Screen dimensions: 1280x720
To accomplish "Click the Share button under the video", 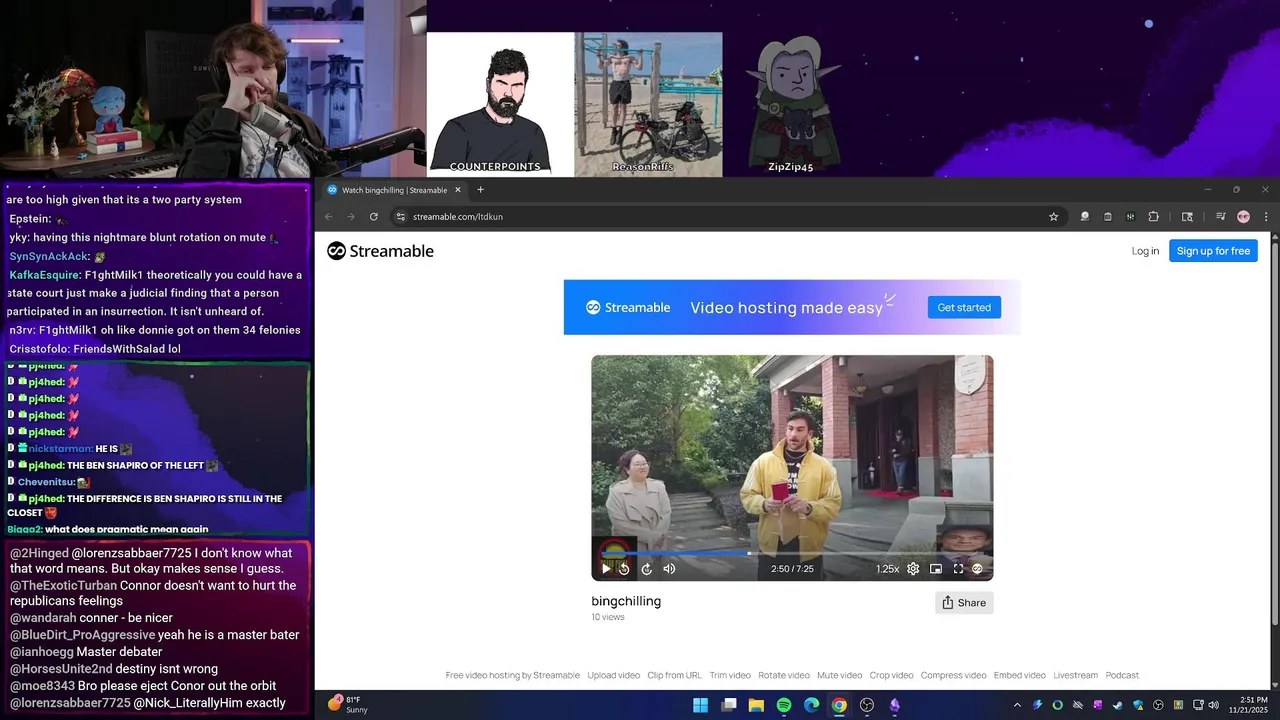I will 964,602.
